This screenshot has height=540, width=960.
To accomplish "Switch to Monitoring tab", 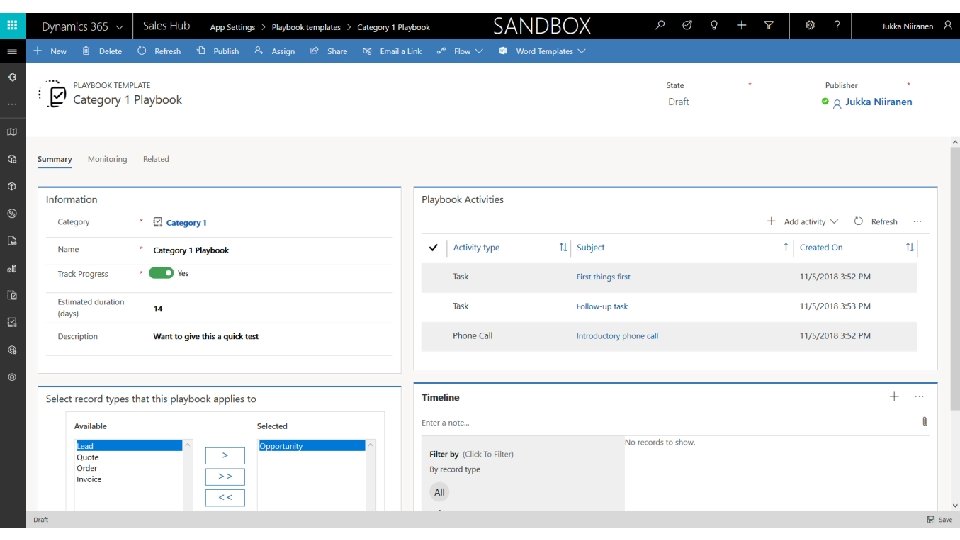I will [107, 159].
